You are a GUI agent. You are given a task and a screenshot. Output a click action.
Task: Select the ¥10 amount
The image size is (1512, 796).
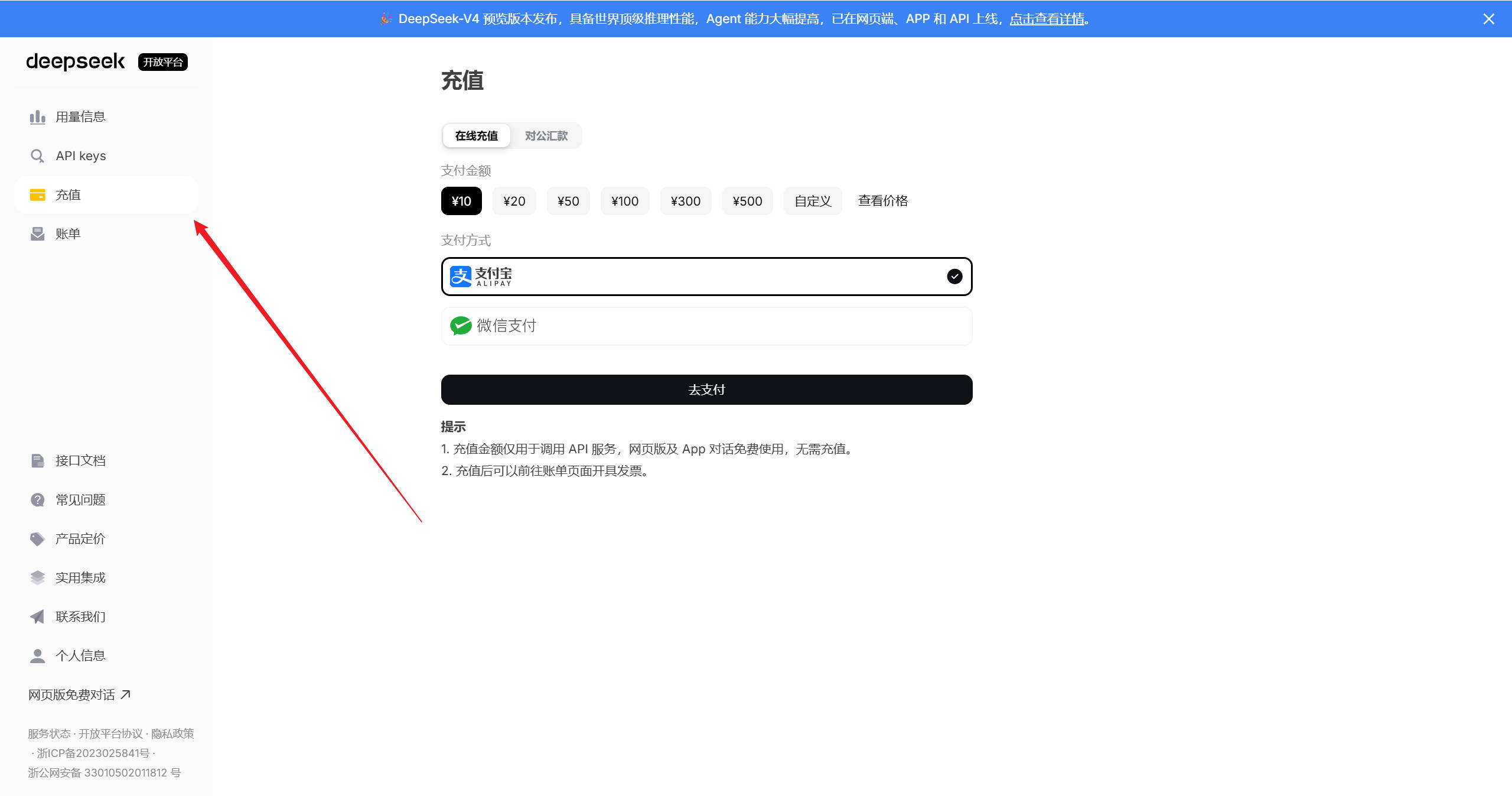tap(461, 202)
